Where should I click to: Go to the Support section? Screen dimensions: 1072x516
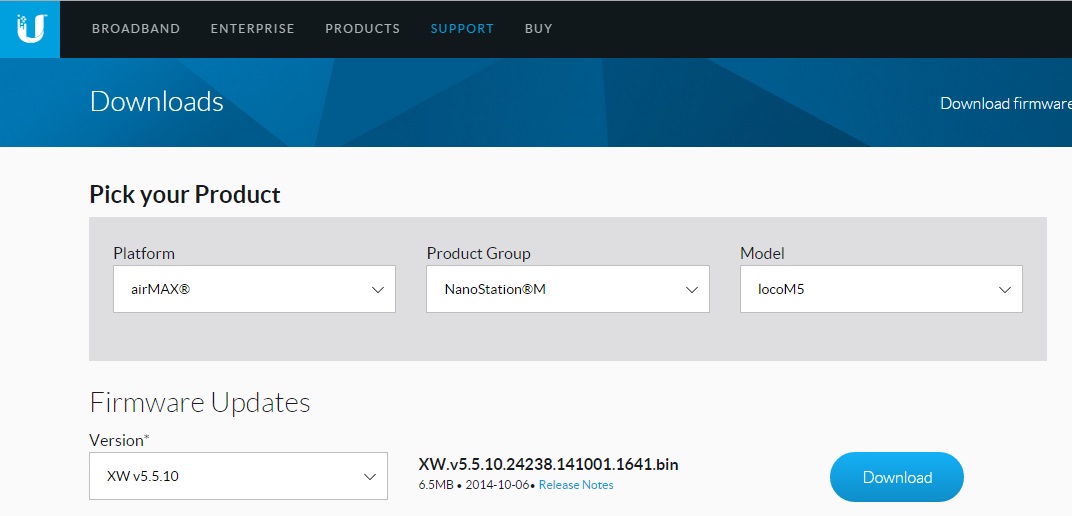[462, 29]
